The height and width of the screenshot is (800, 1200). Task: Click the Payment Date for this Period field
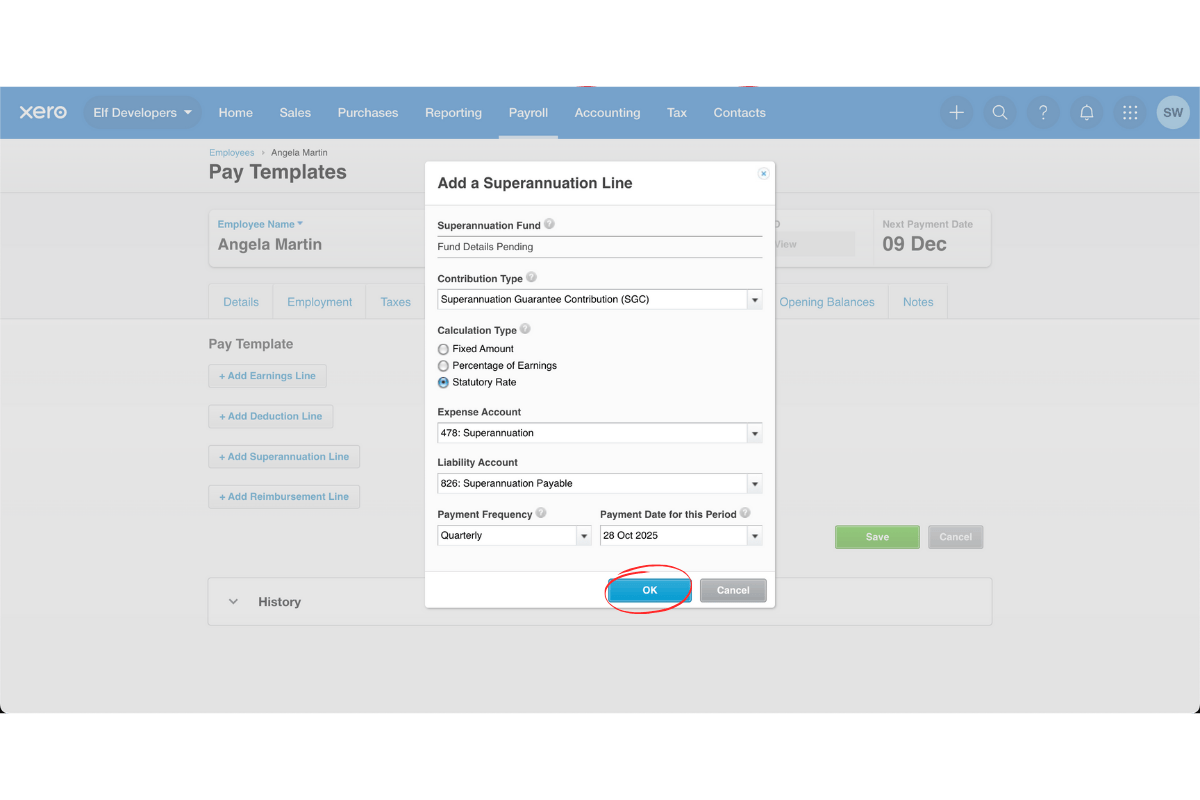(x=672, y=535)
